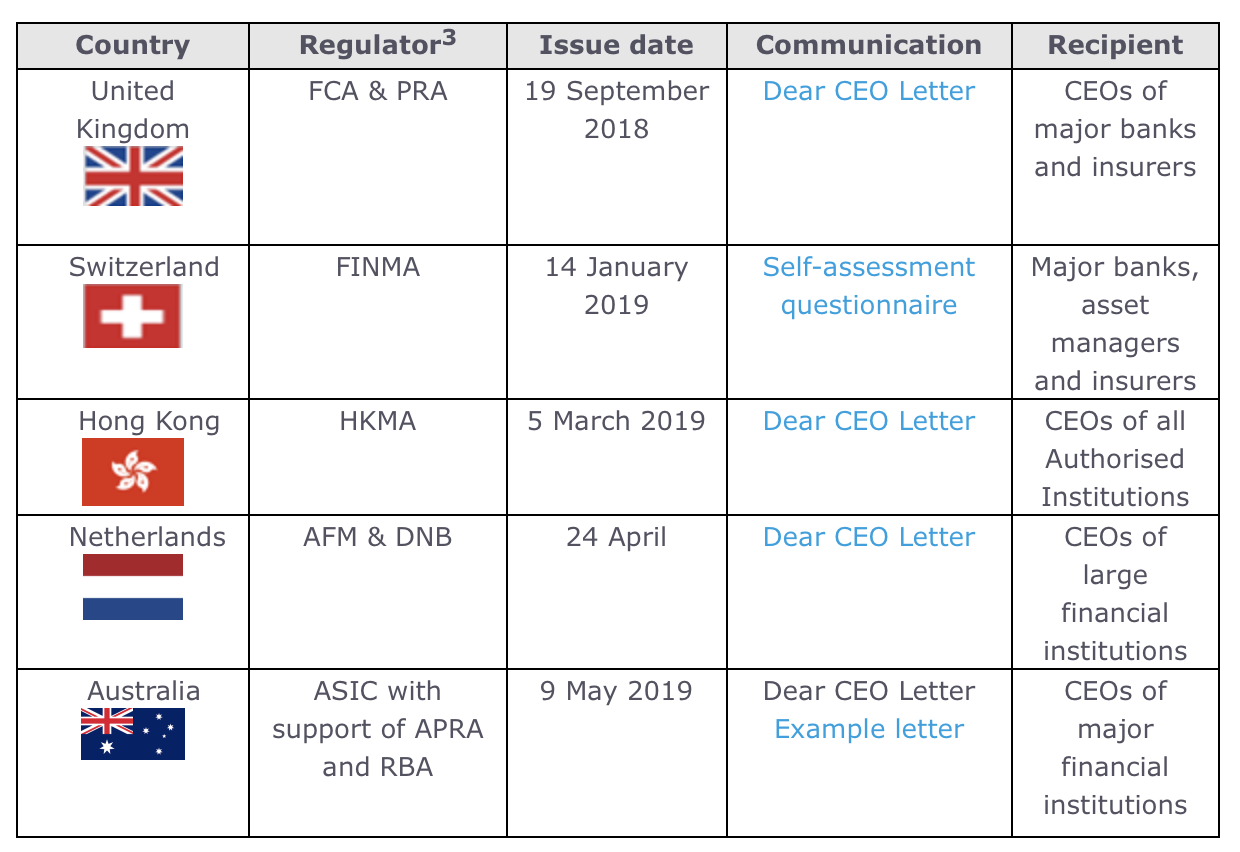Click the Recipient column header
Screen dimensions: 1240x852
(x=1115, y=46)
